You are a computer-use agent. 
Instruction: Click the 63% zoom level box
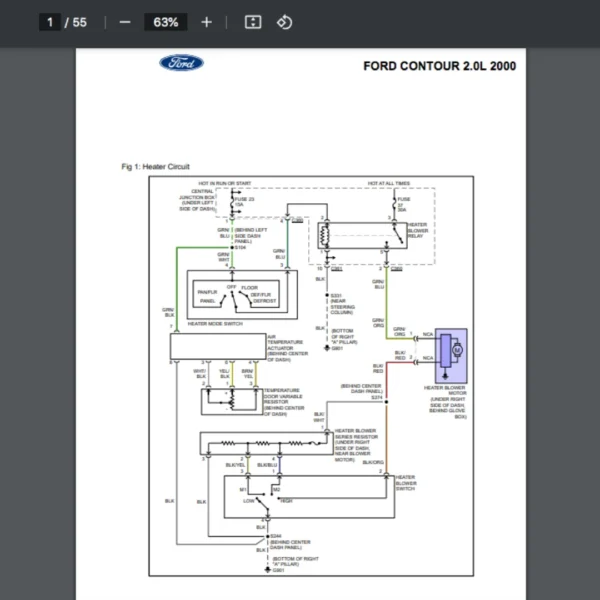click(x=166, y=22)
